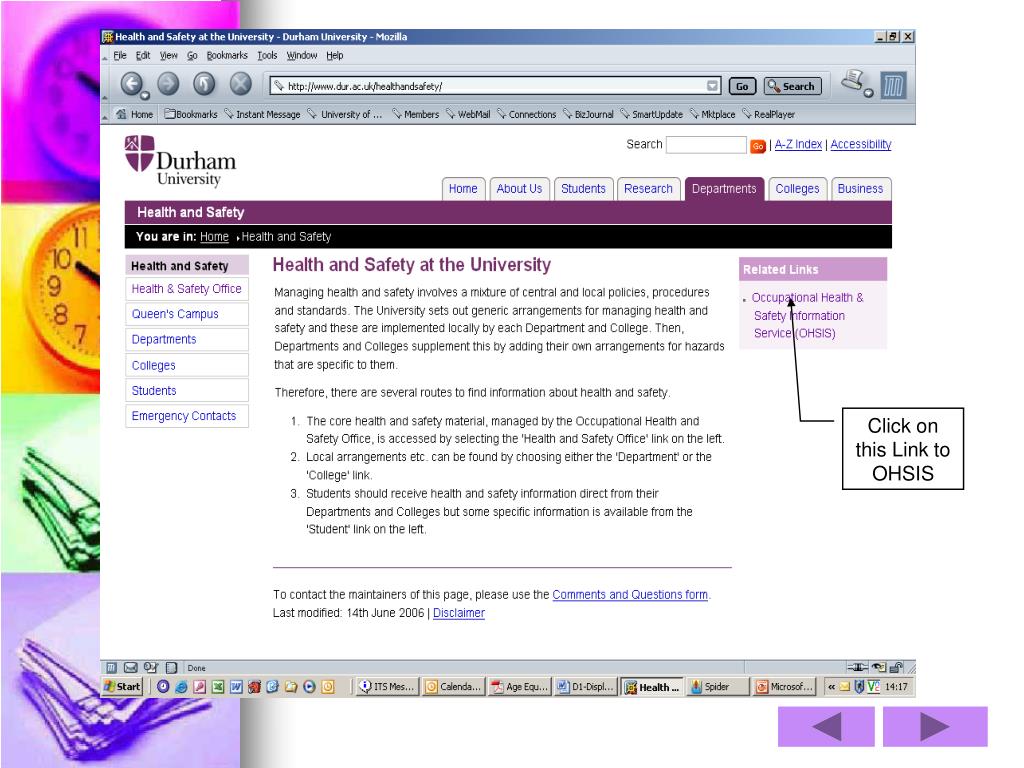Click the Stop loading button
Viewport: 1024px width, 768px height.
click(240, 84)
